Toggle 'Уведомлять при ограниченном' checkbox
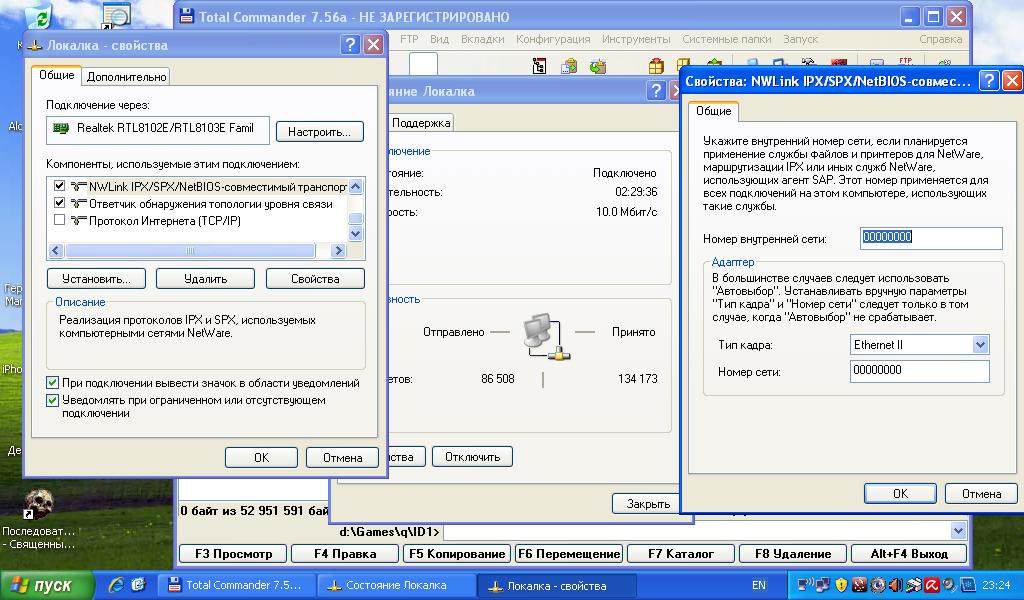1024x600 pixels. click(53, 400)
